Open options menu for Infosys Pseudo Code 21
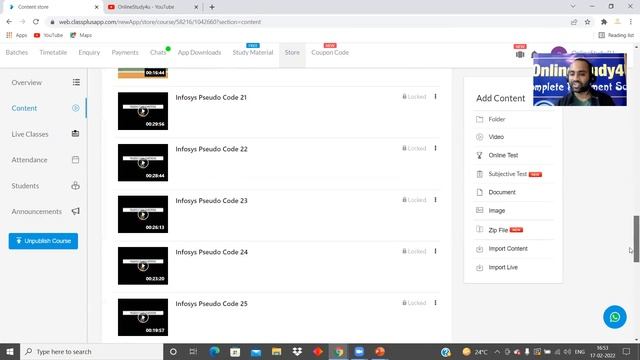The height and width of the screenshot is (360, 640). [436, 97]
